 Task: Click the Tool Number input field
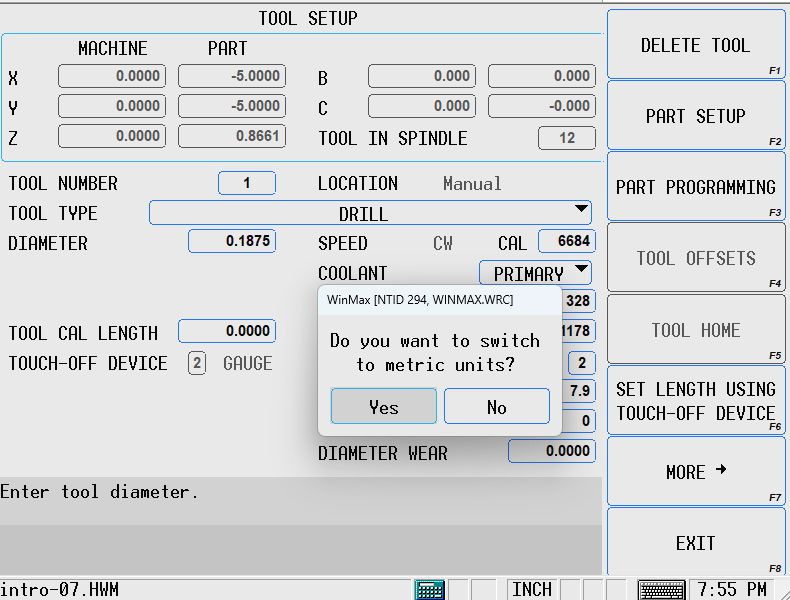pyautogui.click(x=246, y=183)
